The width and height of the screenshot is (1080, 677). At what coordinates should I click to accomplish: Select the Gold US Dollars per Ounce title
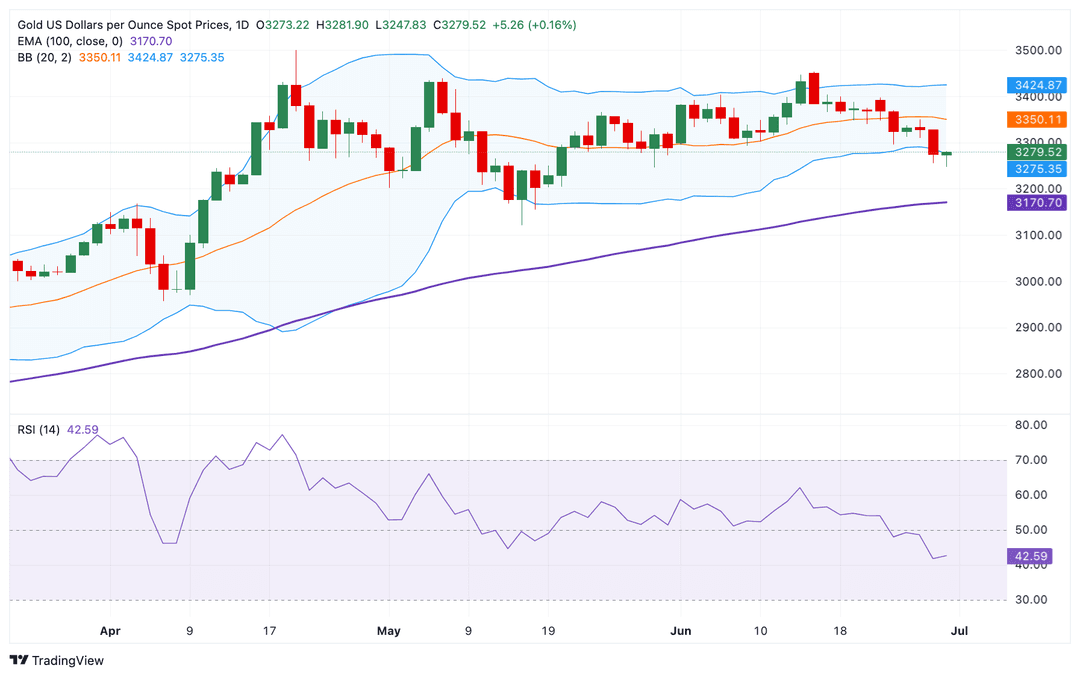pos(124,25)
